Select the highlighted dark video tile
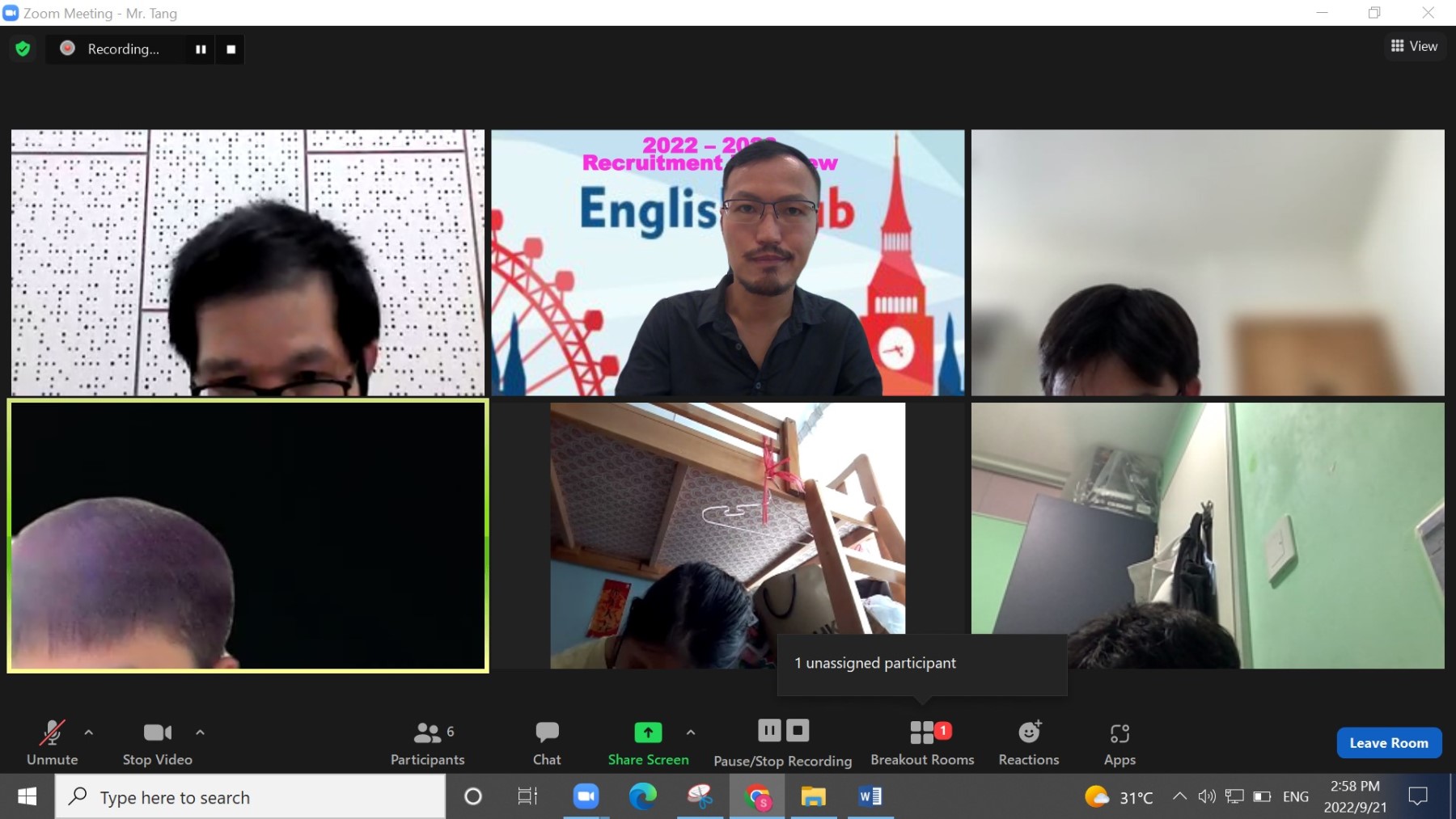1456x819 pixels. click(x=248, y=536)
